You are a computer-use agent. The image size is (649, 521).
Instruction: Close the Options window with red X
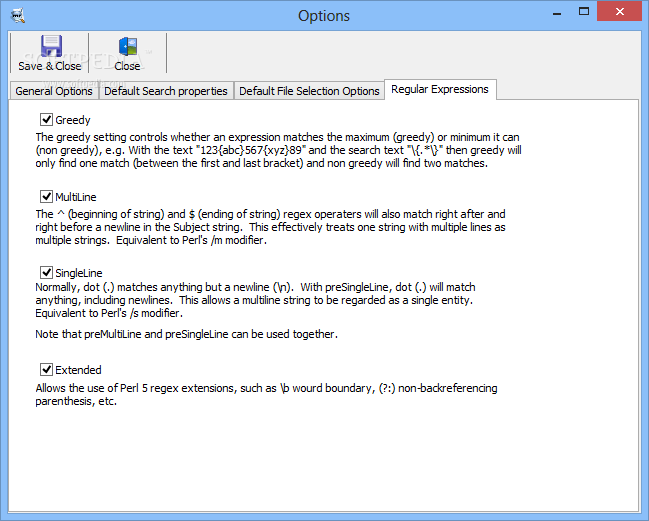tap(620, 12)
